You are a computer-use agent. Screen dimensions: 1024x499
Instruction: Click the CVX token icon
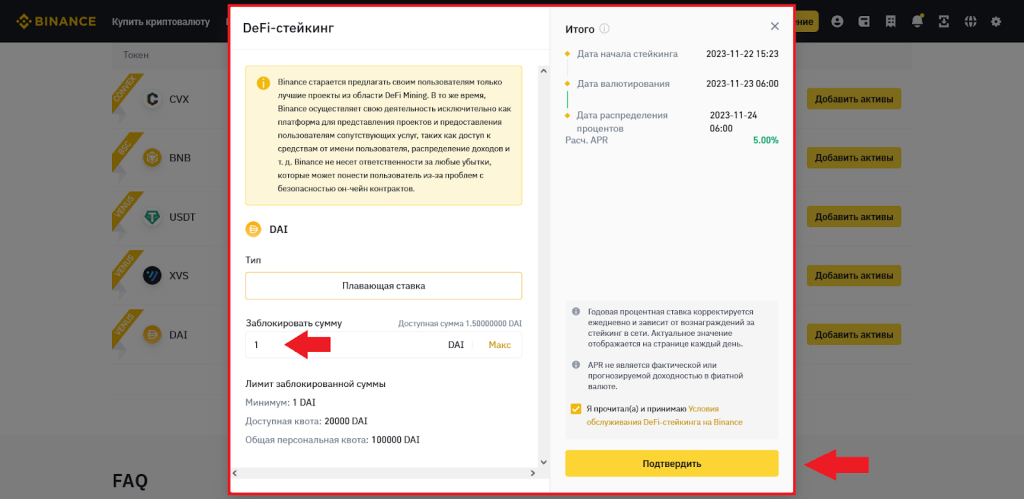pos(152,100)
